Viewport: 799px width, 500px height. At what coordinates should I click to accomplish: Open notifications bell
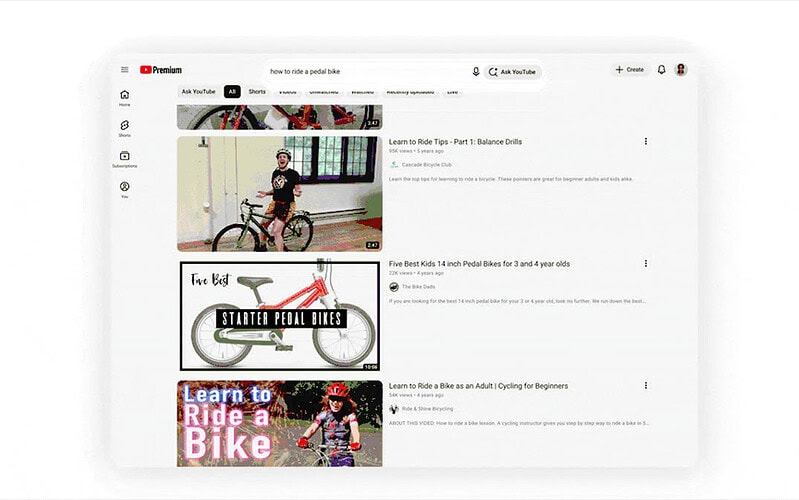click(661, 70)
